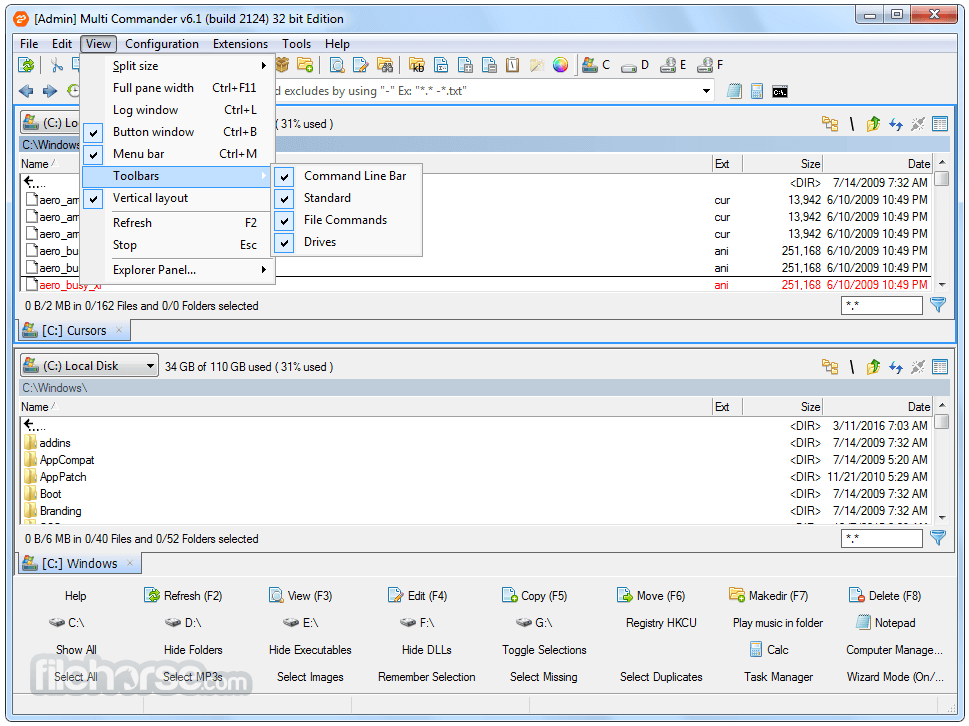Image resolution: width=969 pixels, height=726 pixels.
Task: Toggle the Drives toolbar option
Action: click(x=349, y=242)
